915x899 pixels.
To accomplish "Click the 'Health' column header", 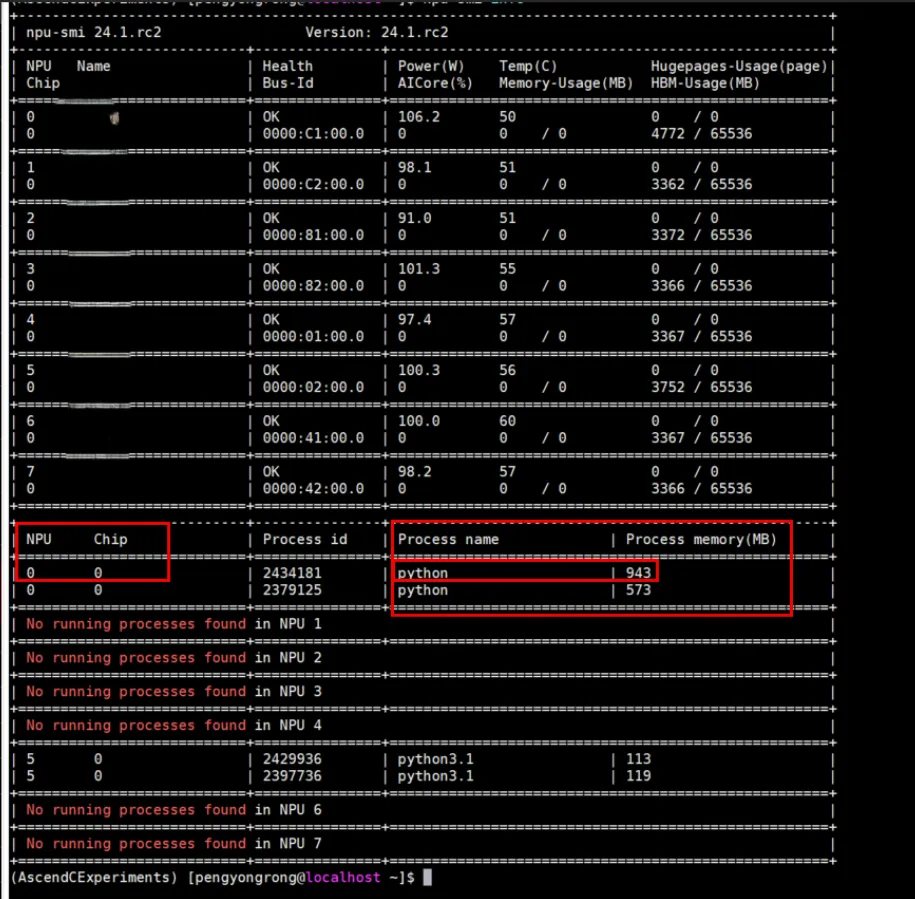I will (287, 67).
